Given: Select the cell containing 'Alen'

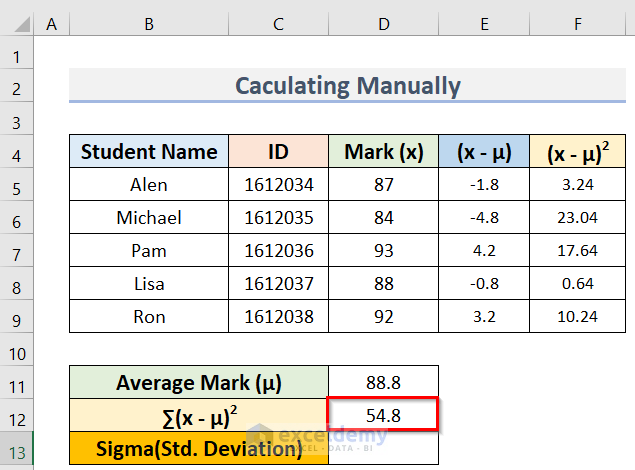Looking at the screenshot, I should click(149, 185).
